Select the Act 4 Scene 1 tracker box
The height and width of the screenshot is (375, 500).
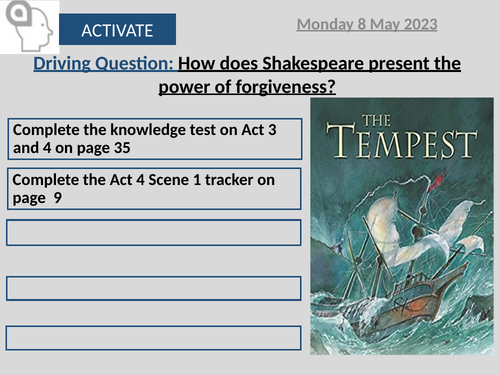pos(154,189)
